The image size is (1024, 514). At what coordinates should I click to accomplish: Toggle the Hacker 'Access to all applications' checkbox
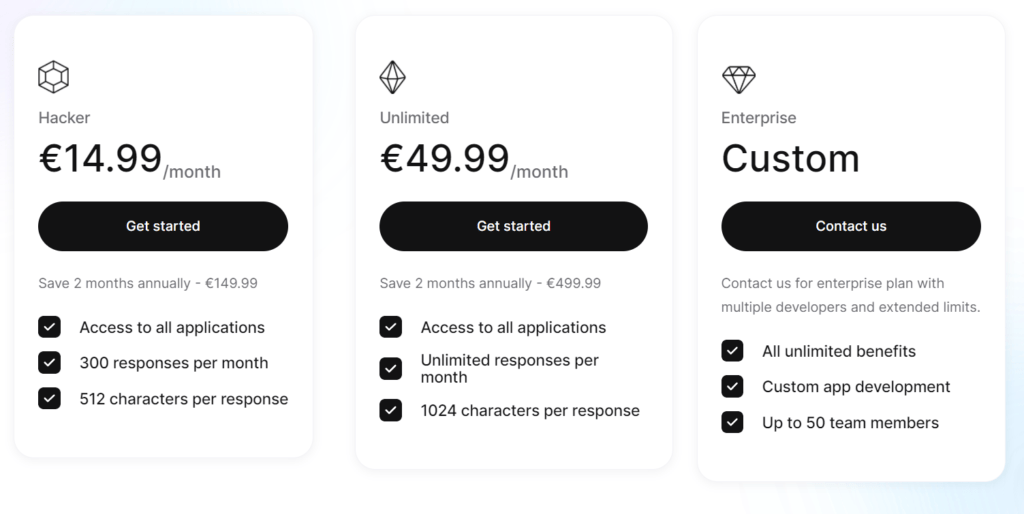pos(50,327)
